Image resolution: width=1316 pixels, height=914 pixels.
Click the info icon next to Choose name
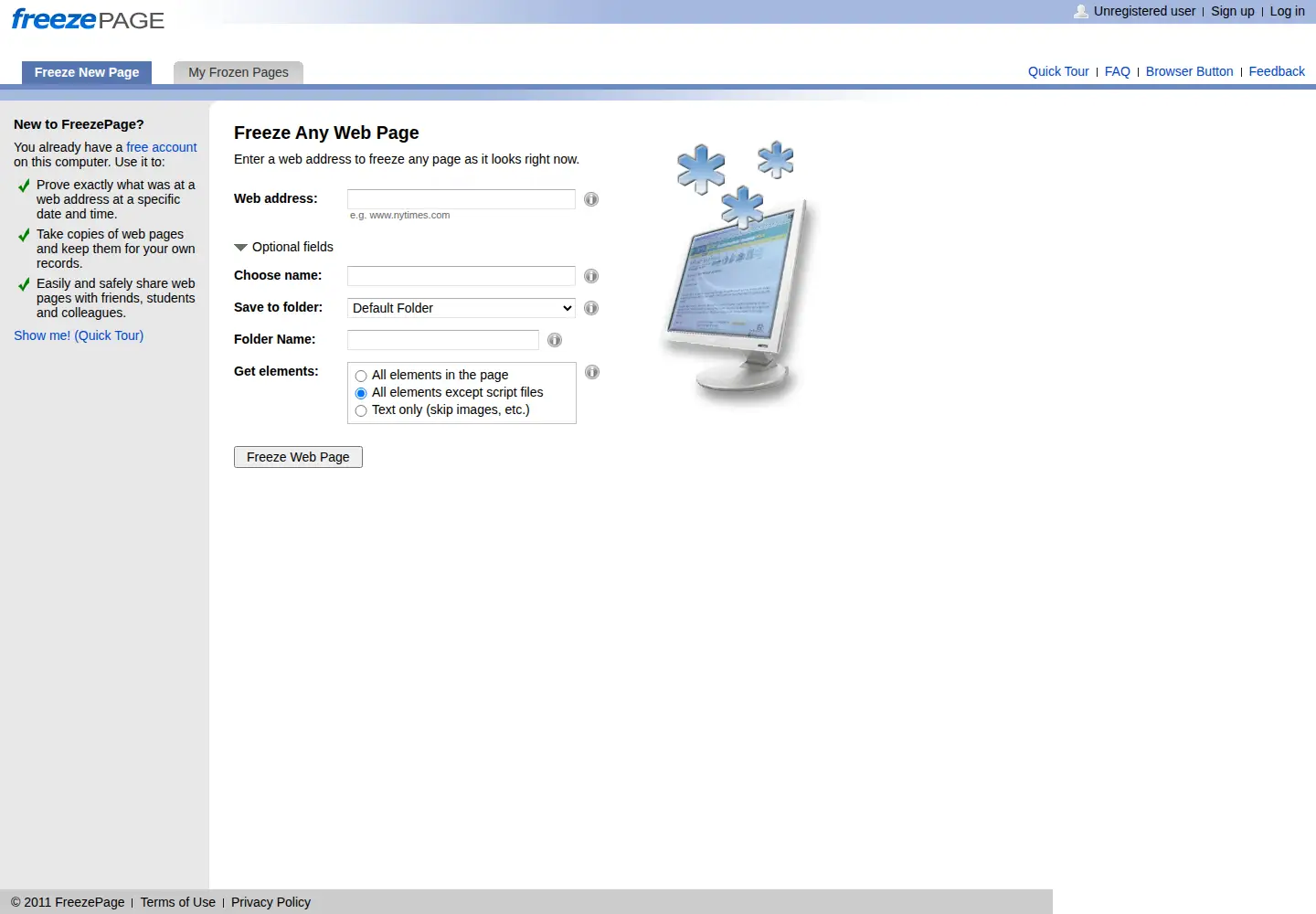pos(591,276)
